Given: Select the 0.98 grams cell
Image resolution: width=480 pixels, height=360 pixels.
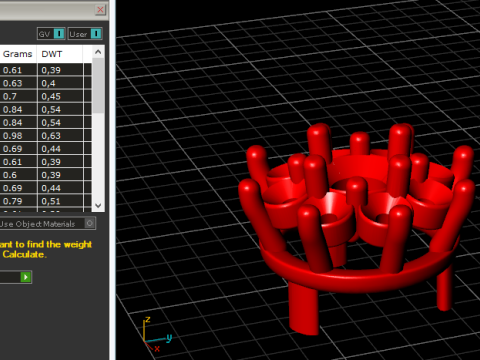Looking at the screenshot, I should [x=18, y=136].
